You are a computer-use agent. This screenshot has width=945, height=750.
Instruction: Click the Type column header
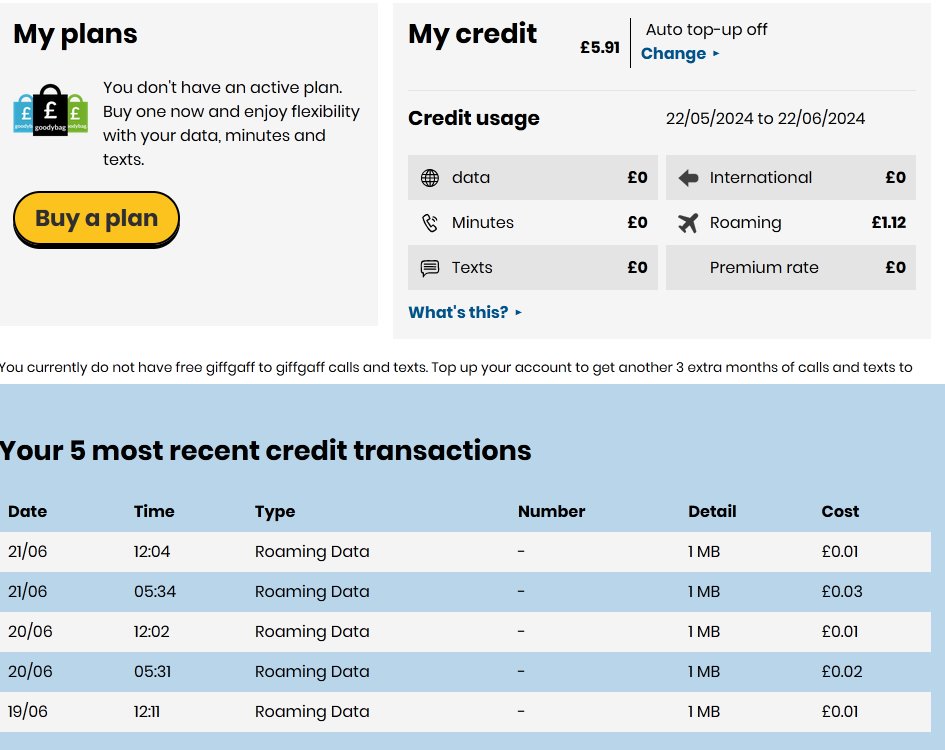click(275, 511)
